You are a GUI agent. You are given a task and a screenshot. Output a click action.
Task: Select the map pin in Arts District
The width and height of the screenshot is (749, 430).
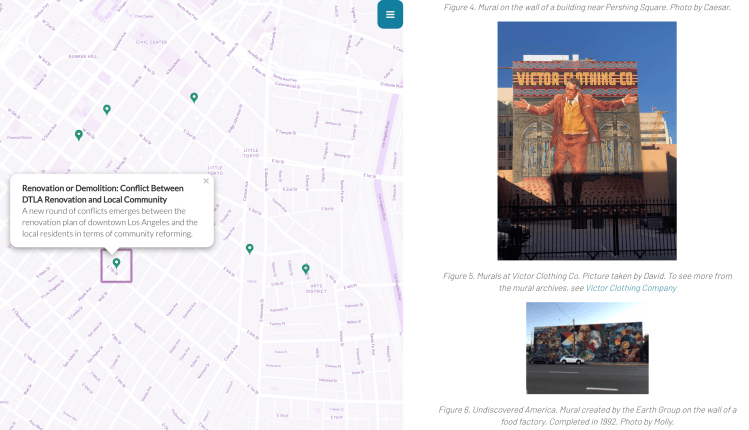click(x=306, y=268)
